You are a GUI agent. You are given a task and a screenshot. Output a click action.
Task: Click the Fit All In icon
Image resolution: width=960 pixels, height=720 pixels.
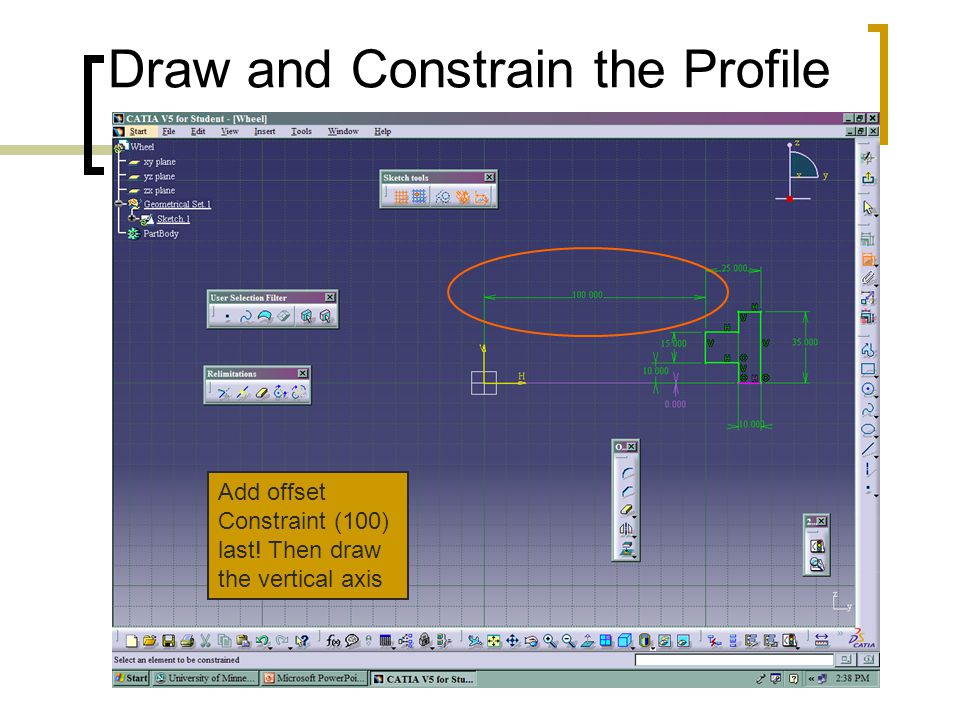[493, 640]
